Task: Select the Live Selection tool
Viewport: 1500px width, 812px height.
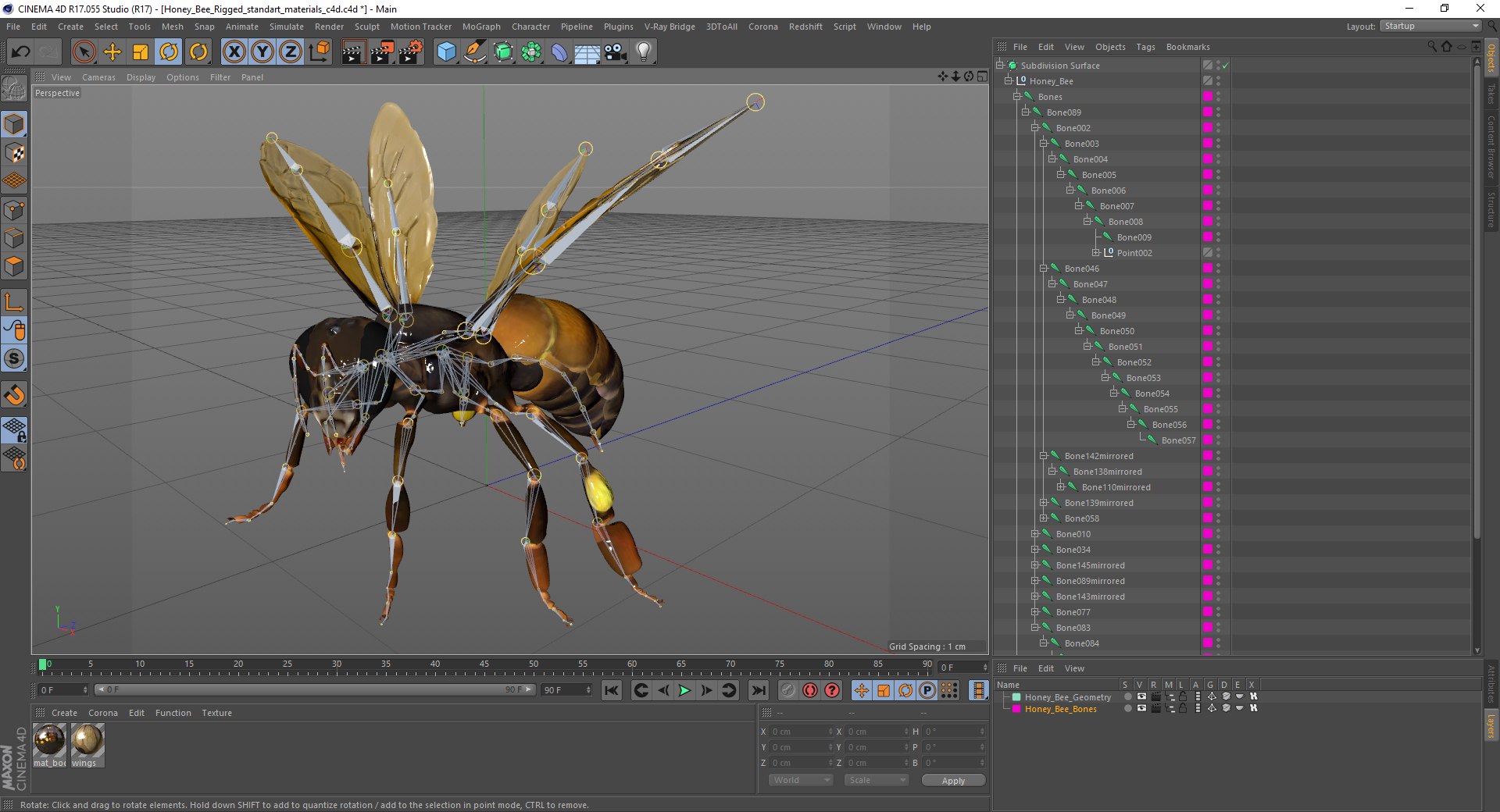Action: (84, 52)
